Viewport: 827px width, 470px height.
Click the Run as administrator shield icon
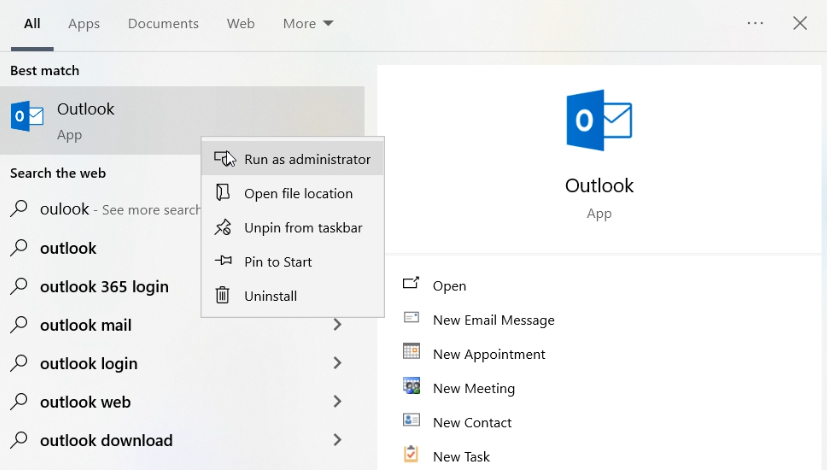pos(224,158)
